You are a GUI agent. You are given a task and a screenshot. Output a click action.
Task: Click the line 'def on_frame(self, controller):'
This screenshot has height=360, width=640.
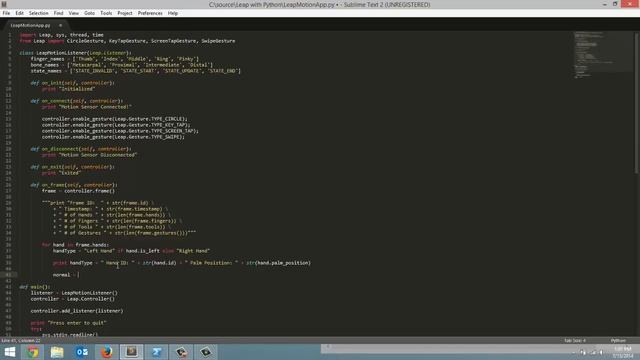[74, 185]
